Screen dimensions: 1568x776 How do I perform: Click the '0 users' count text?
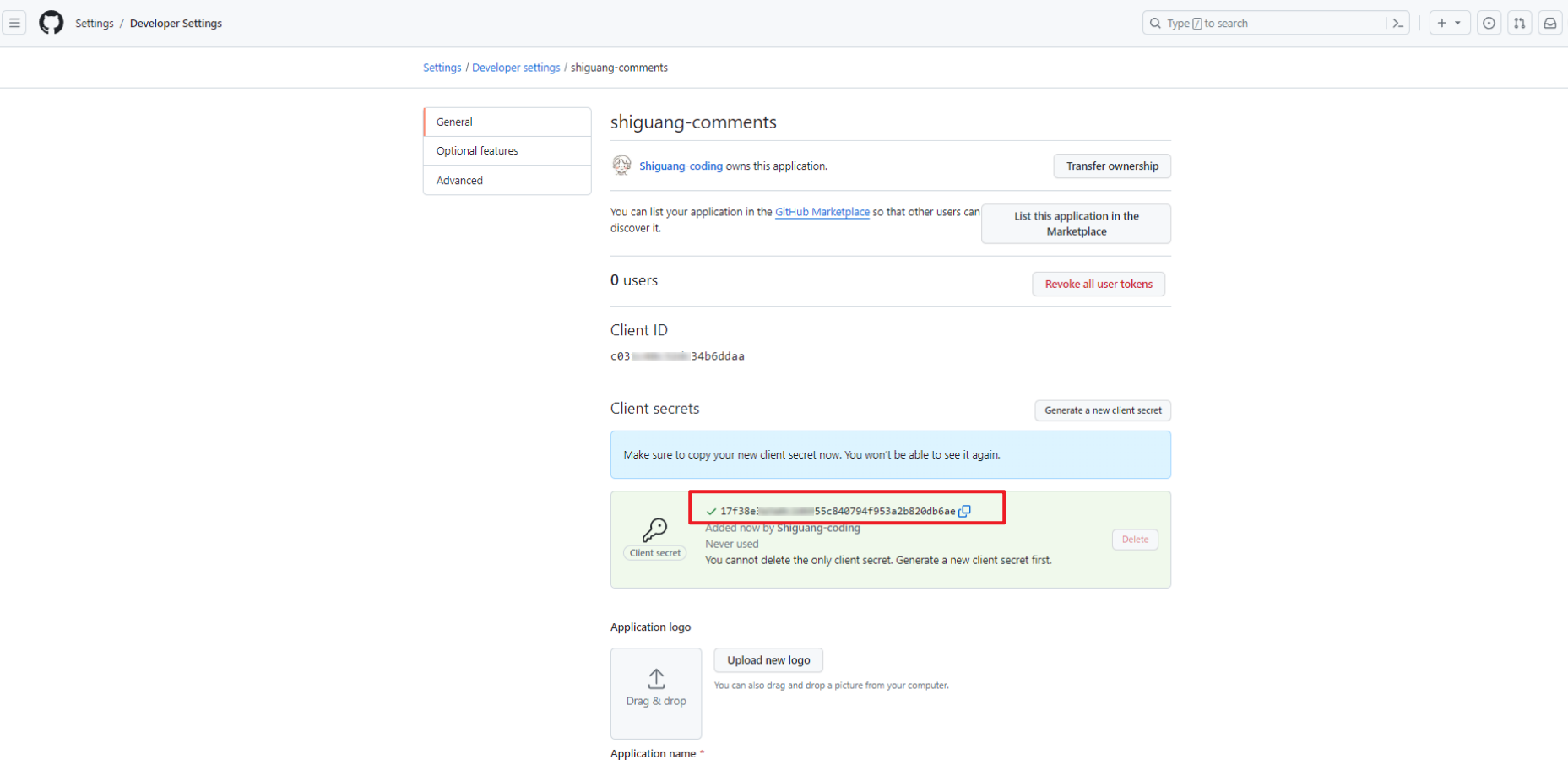tap(634, 280)
